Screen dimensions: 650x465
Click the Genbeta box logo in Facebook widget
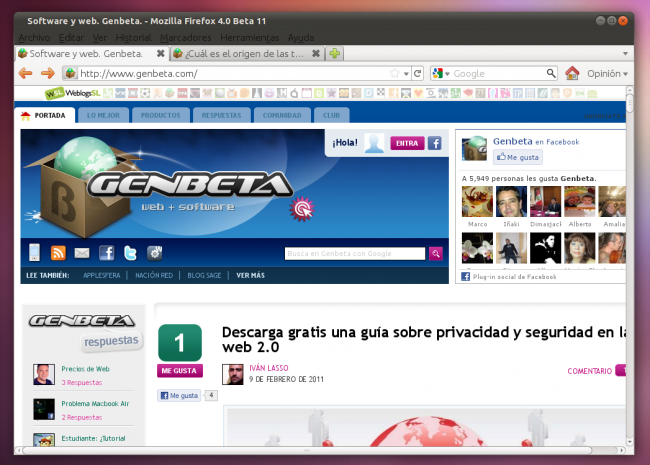(x=475, y=148)
